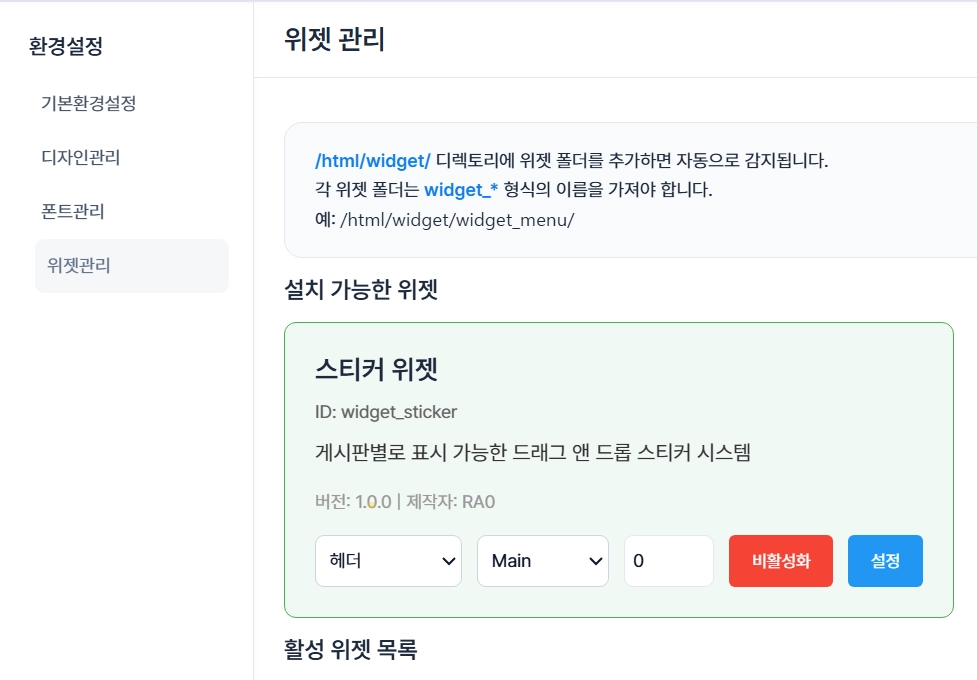
Task: Expand the widget position selector chevron
Action: pos(450,561)
